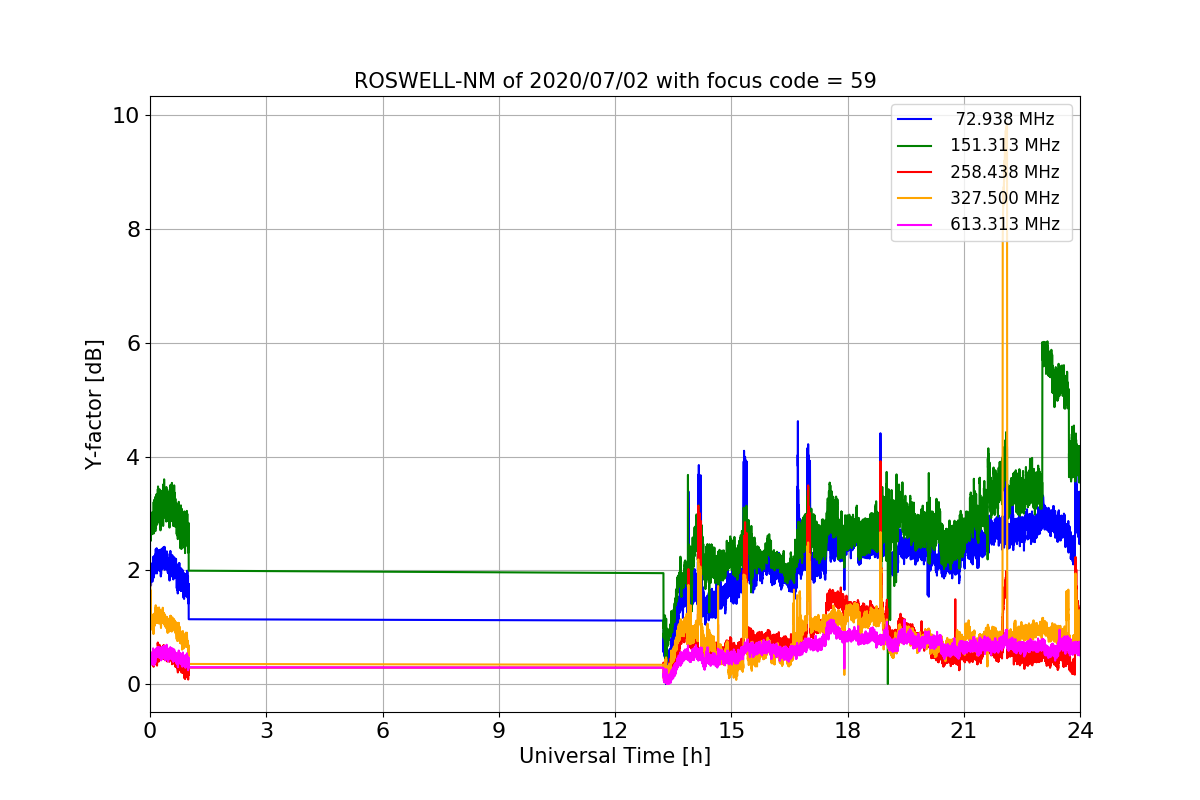
Task: Click the 'Y-factor [dB]' axis label
Action: point(94,404)
